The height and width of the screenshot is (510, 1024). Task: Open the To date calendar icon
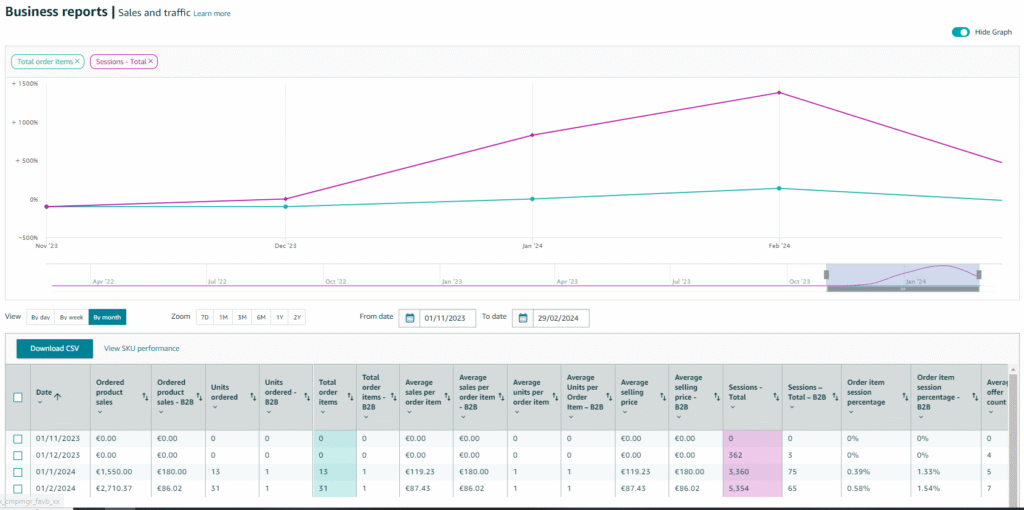[522, 318]
